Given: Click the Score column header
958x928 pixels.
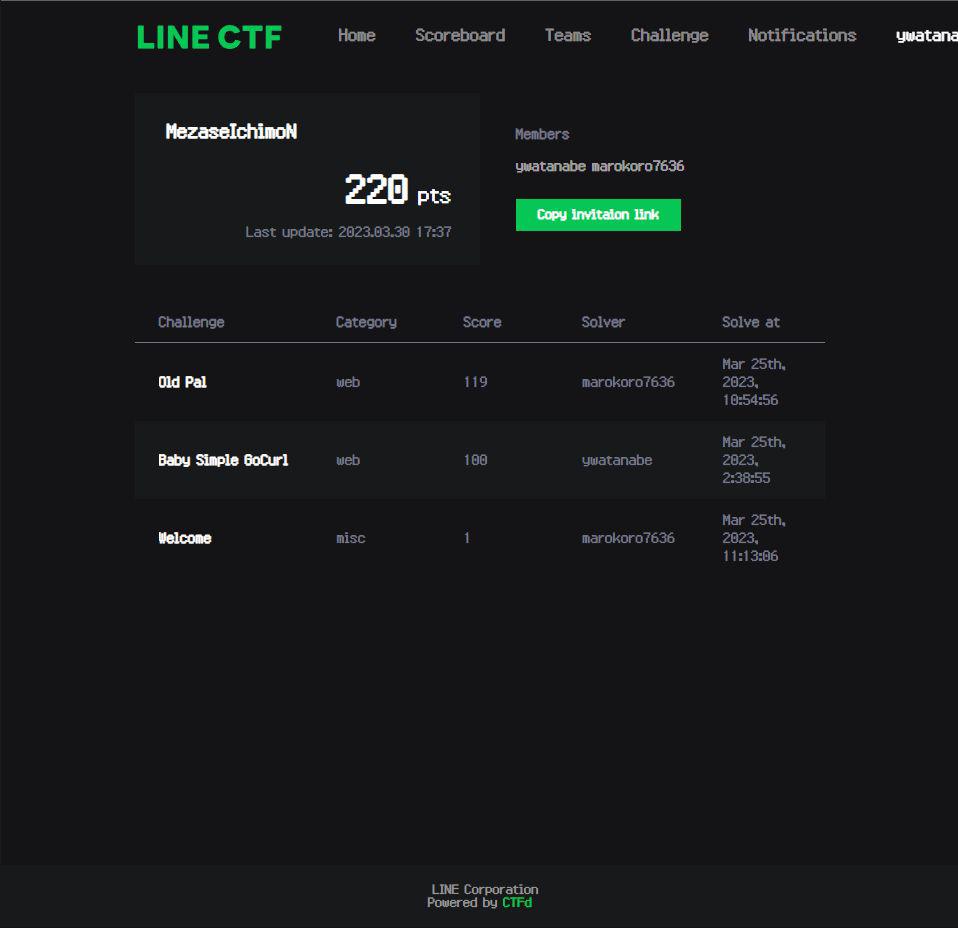Looking at the screenshot, I should (482, 322).
